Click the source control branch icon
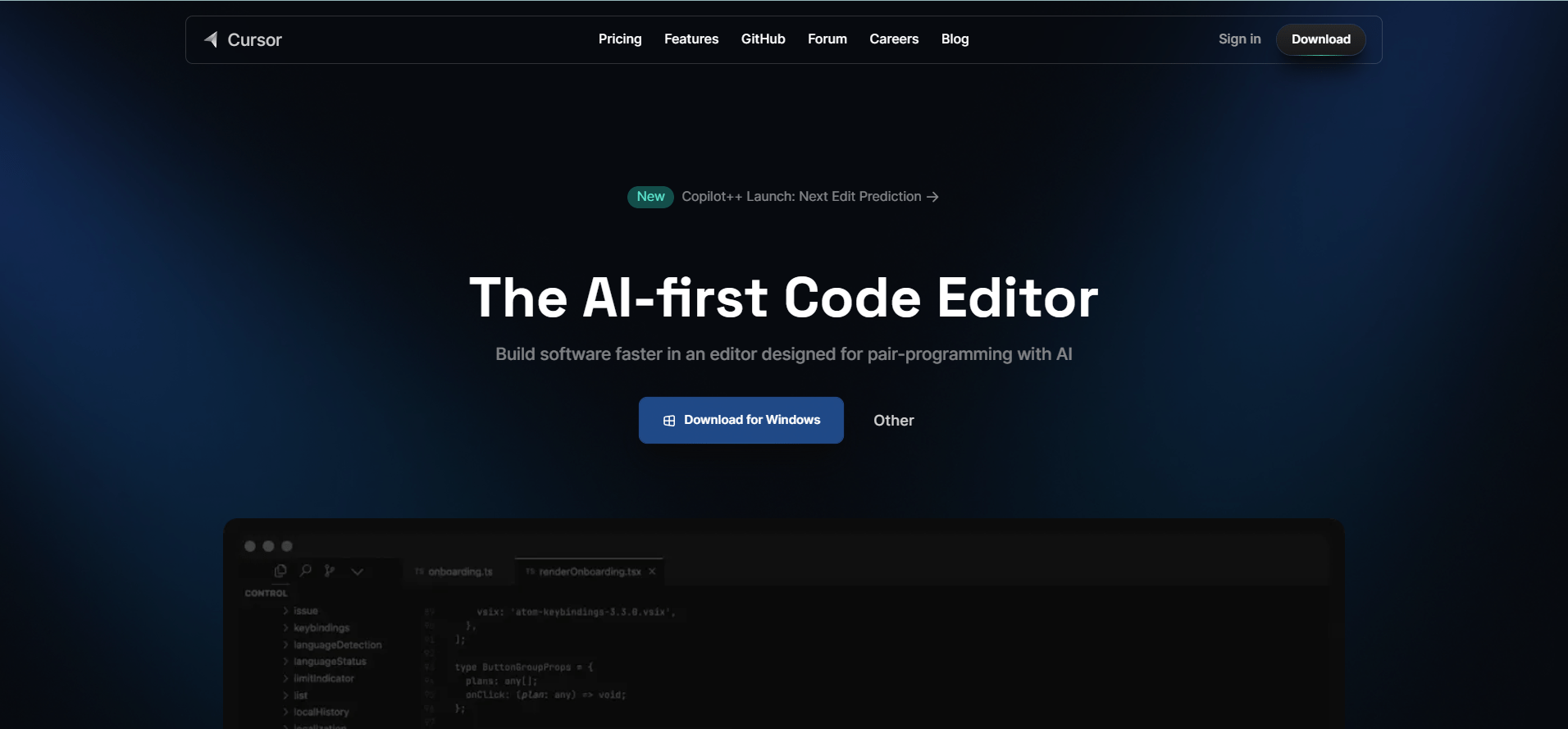The height and width of the screenshot is (729, 1568). tap(330, 571)
